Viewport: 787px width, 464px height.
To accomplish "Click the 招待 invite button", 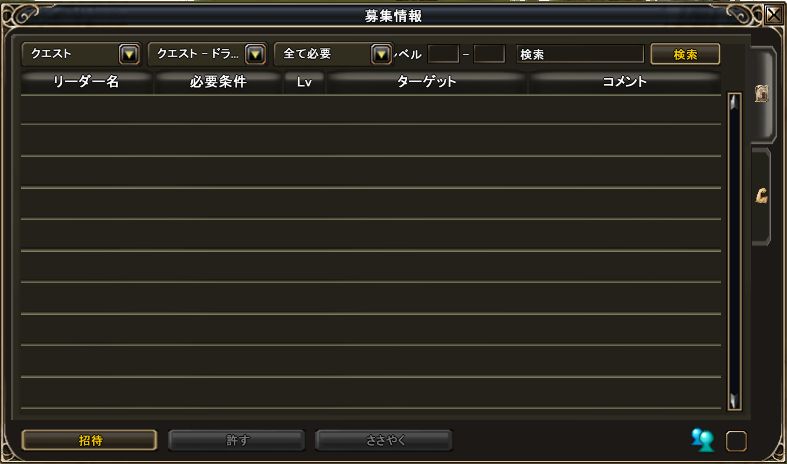I will (90, 440).
